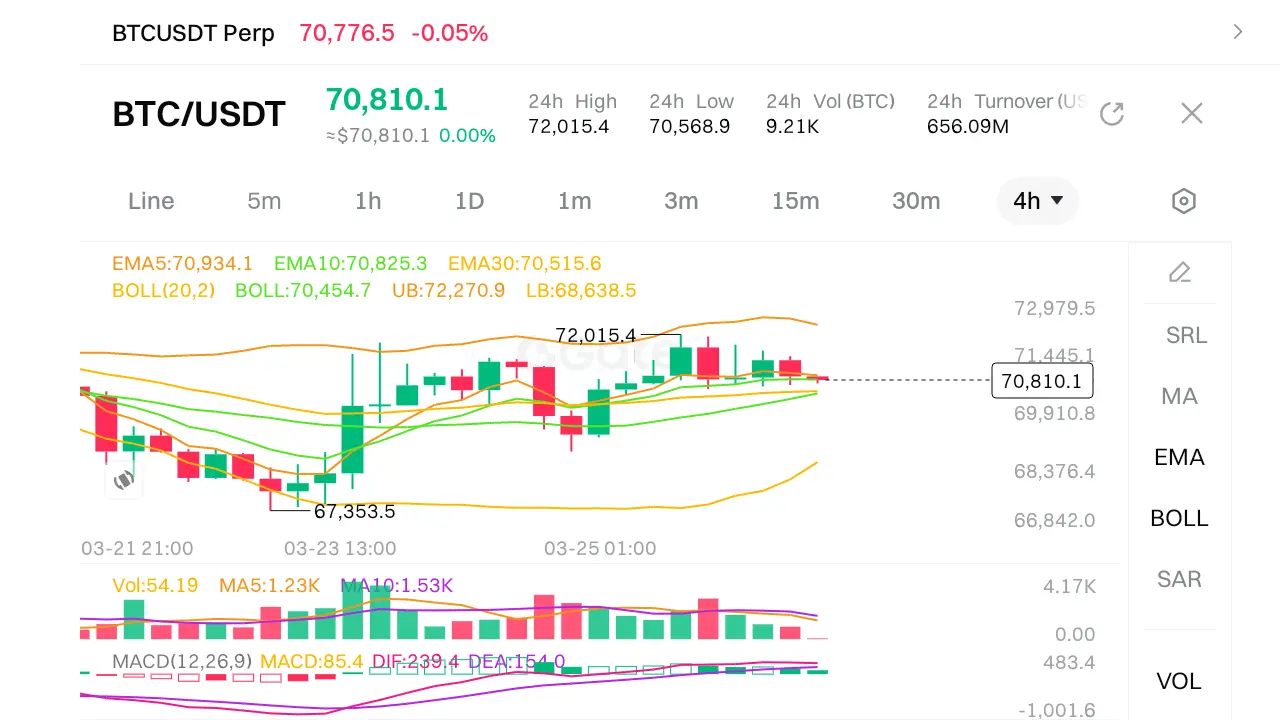Click the 70,810.1 last price
The image size is (1280, 720).
click(387, 100)
